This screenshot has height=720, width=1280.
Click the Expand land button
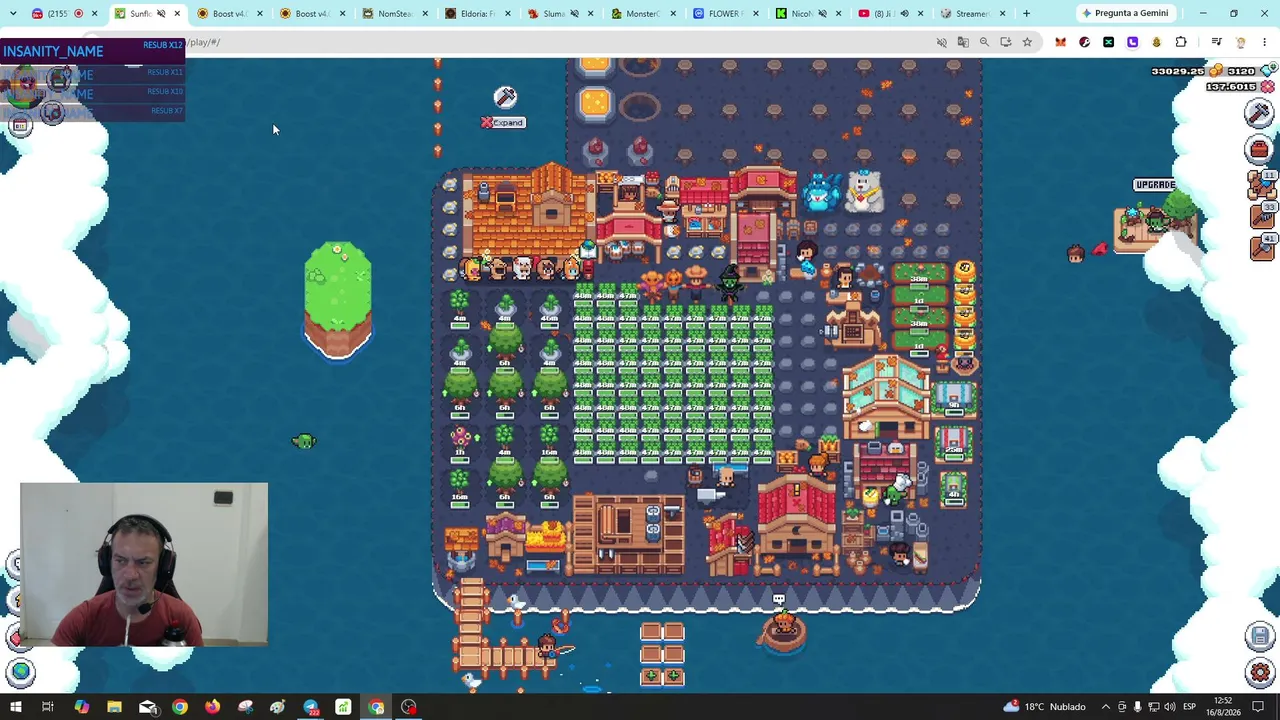coord(503,122)
